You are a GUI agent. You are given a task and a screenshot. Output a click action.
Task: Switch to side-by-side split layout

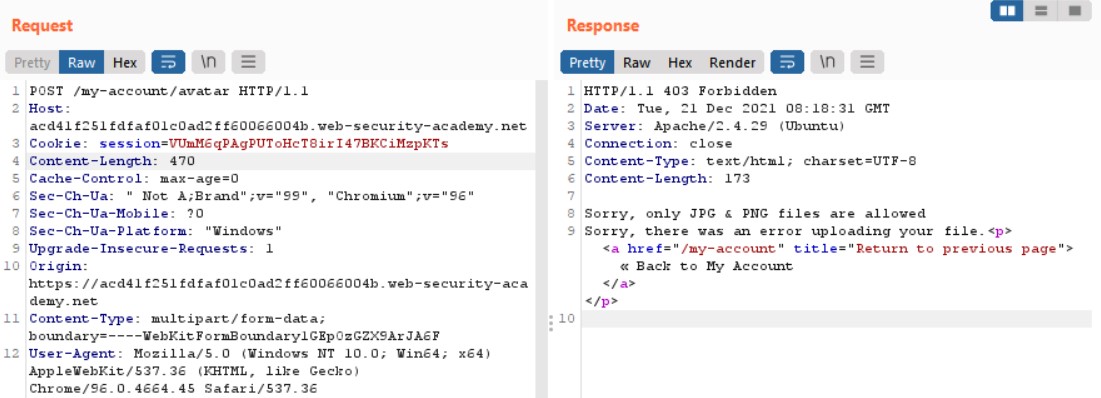1007,11
